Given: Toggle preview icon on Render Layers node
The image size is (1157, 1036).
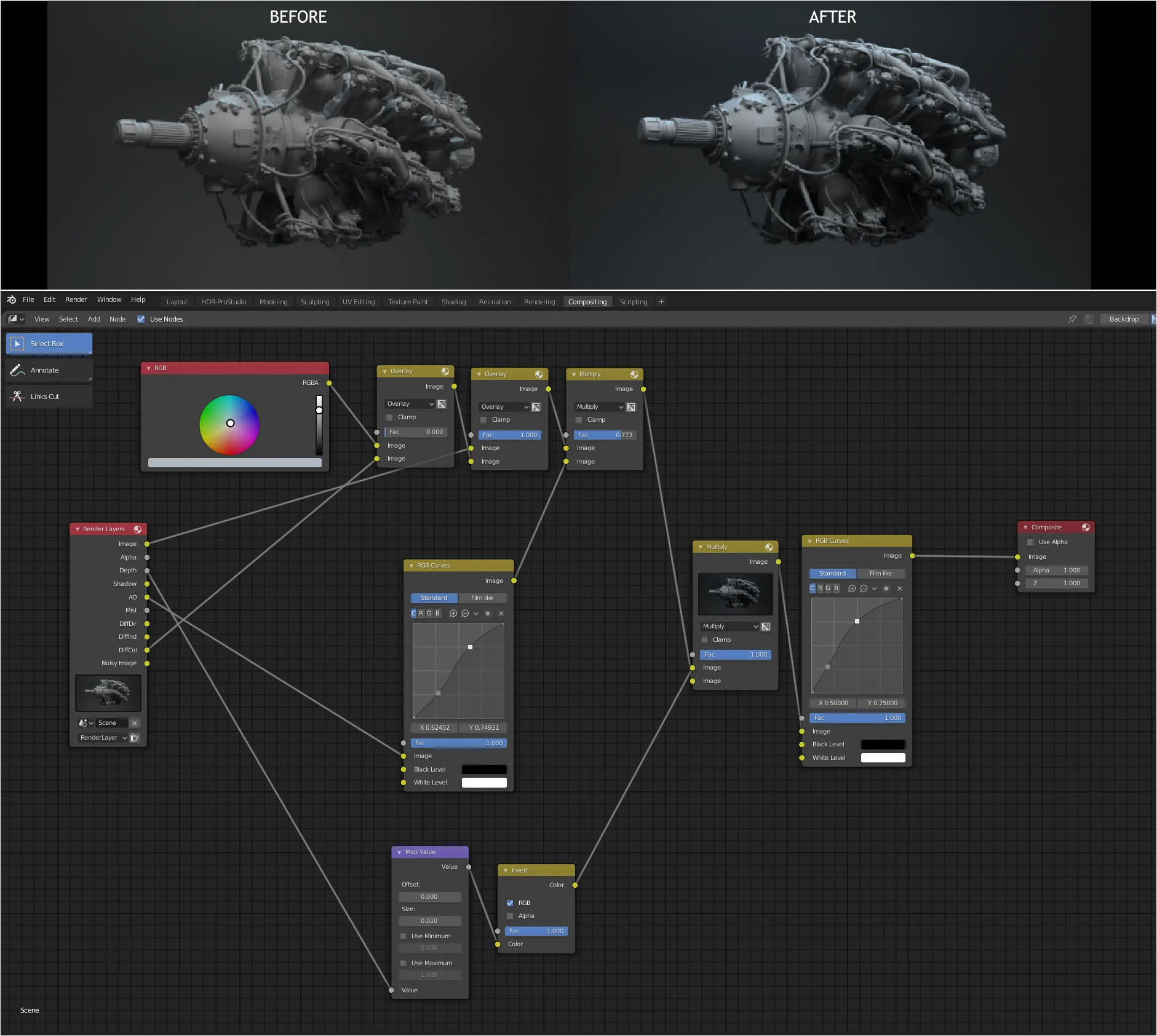Looking at the screenshot, I should click(138, 529).
